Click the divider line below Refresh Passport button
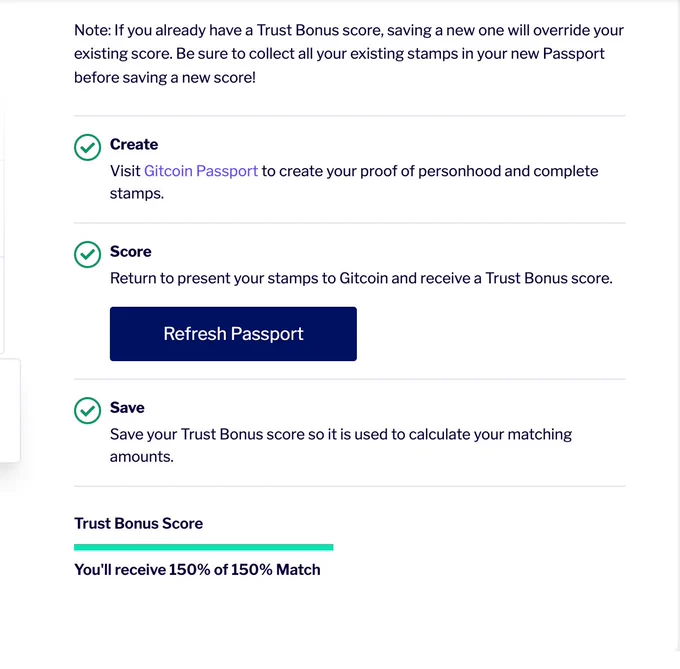 tap(350, 379)
